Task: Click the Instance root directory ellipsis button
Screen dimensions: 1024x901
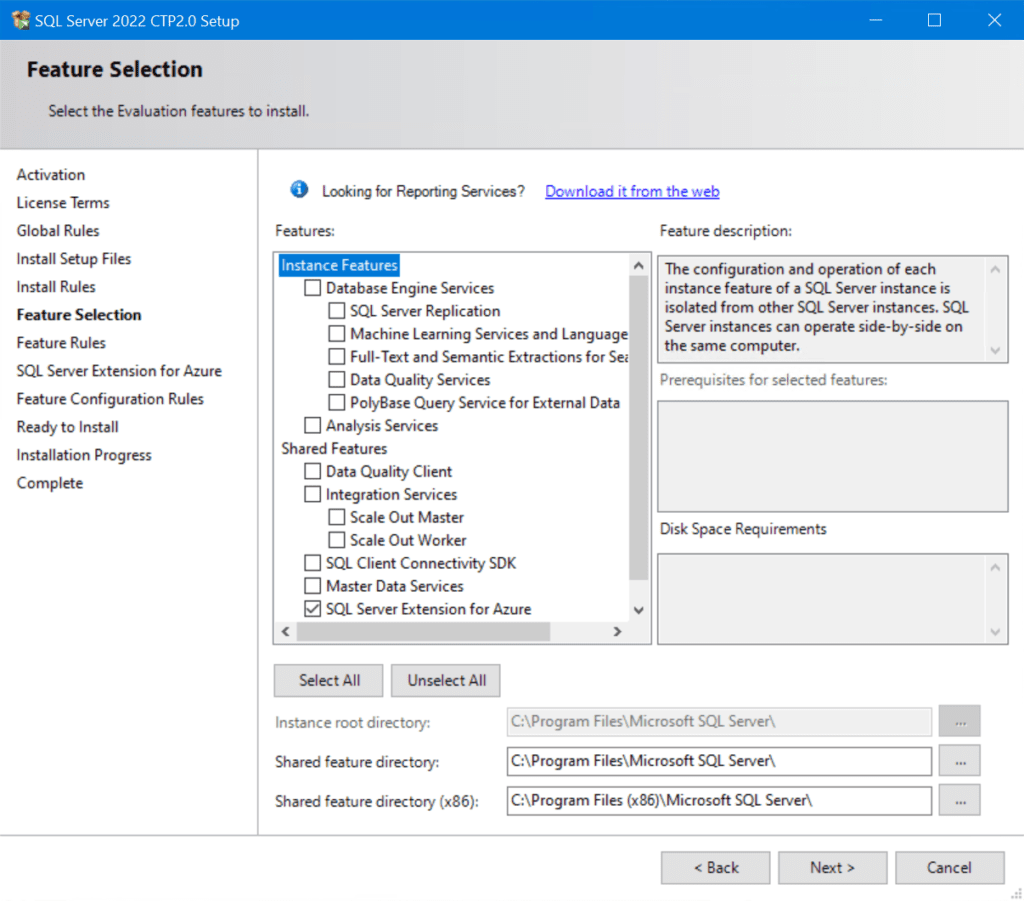Action: point(959,721)
